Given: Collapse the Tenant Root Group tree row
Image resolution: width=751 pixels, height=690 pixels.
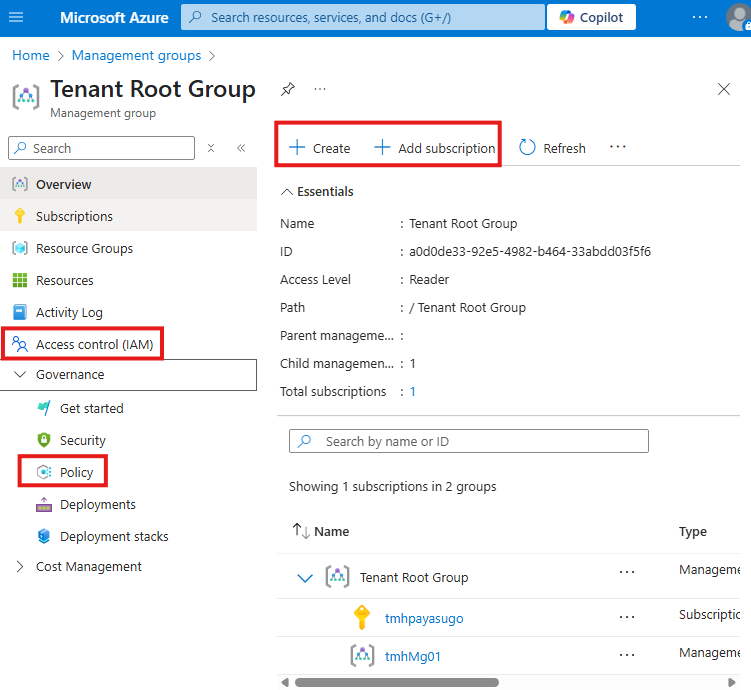Looking at the screenshot, I should click(x=305, y=578).
